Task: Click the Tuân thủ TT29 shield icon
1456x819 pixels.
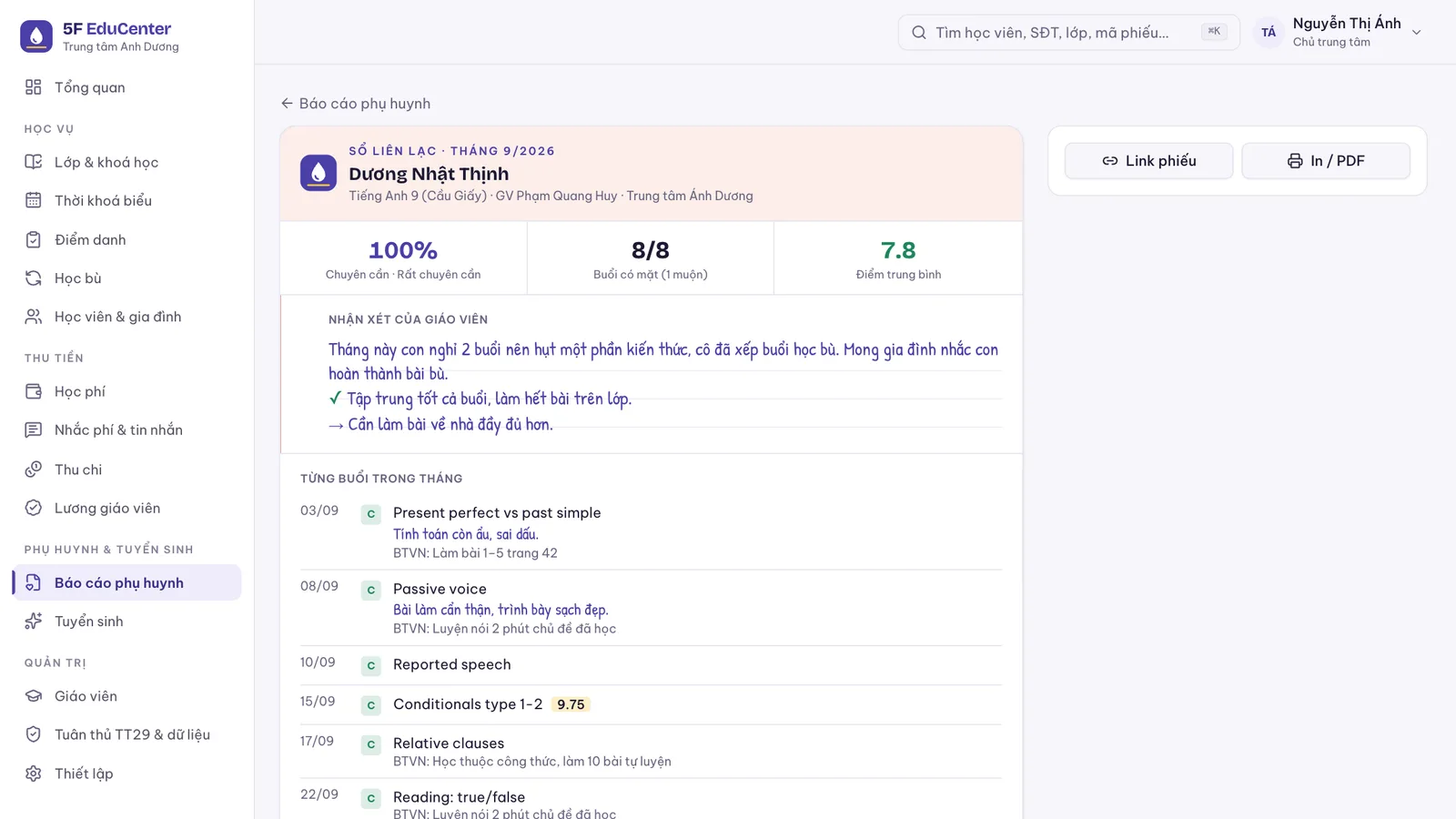Action: tap(34, 734)
